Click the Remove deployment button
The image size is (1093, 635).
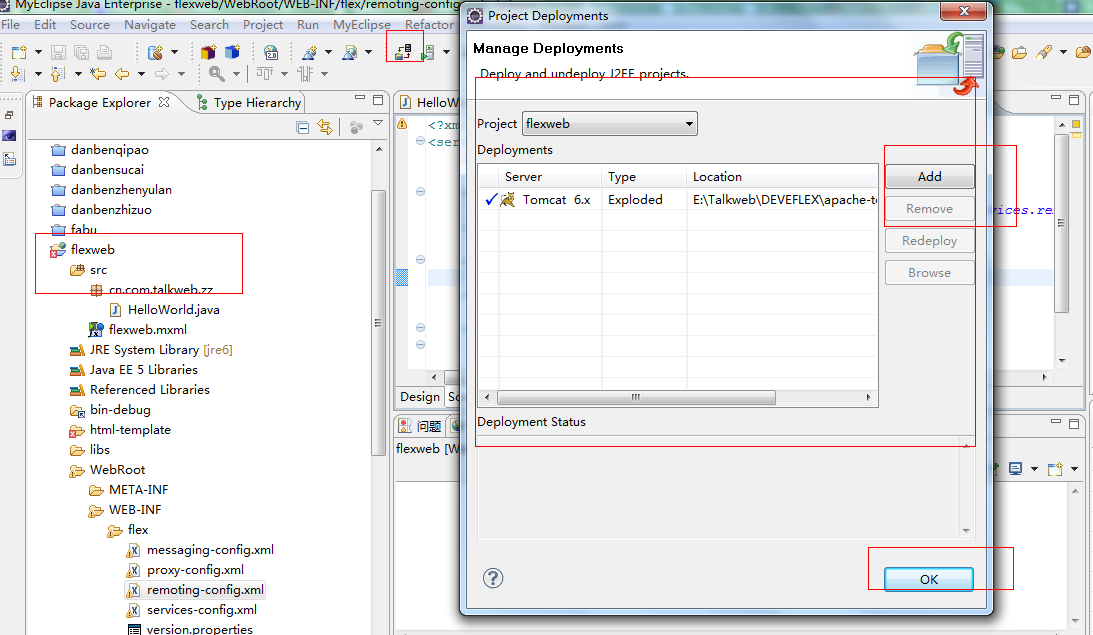click(929, 209)
